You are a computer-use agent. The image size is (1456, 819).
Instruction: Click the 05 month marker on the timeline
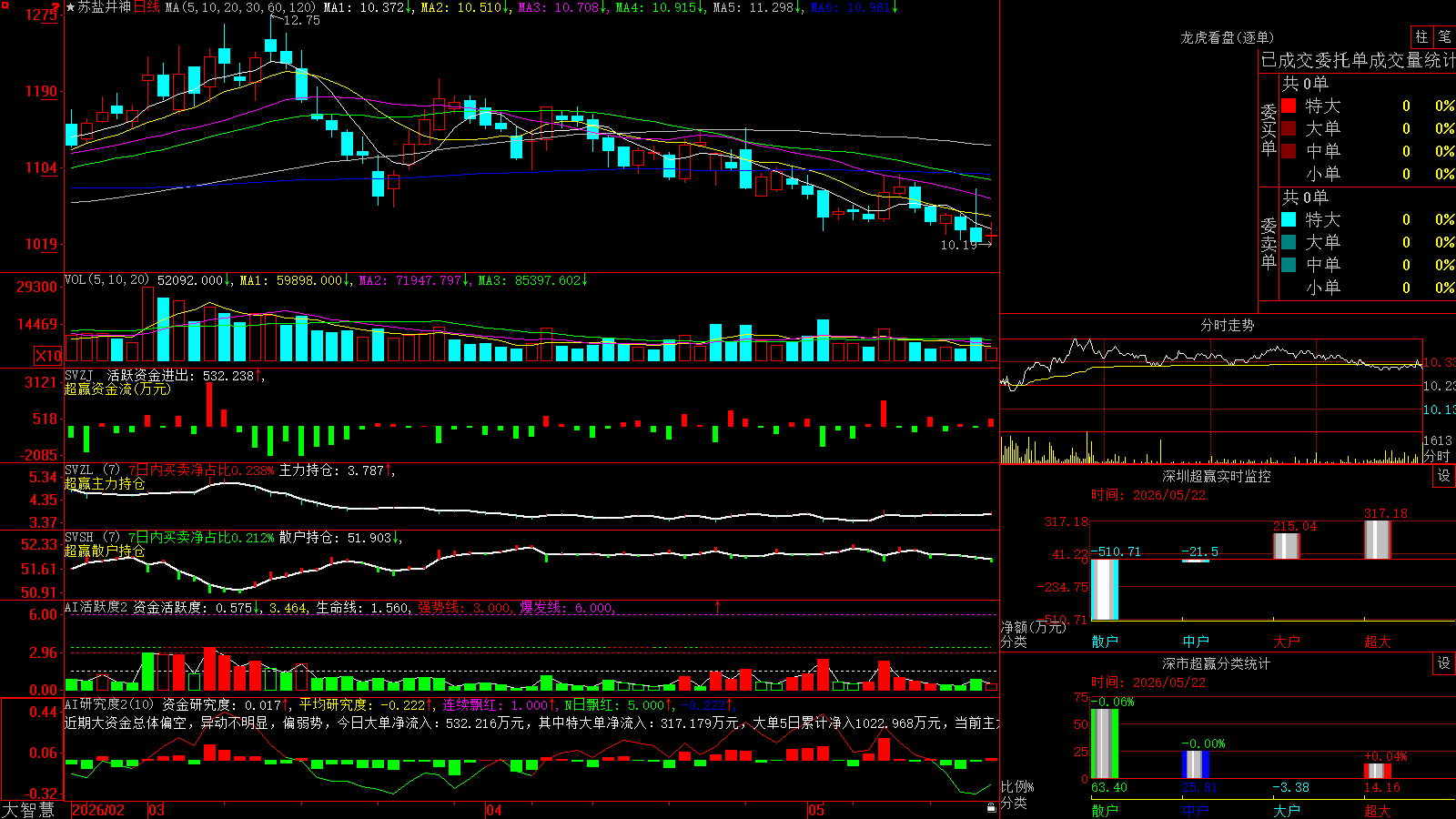[x=815, y=810]
